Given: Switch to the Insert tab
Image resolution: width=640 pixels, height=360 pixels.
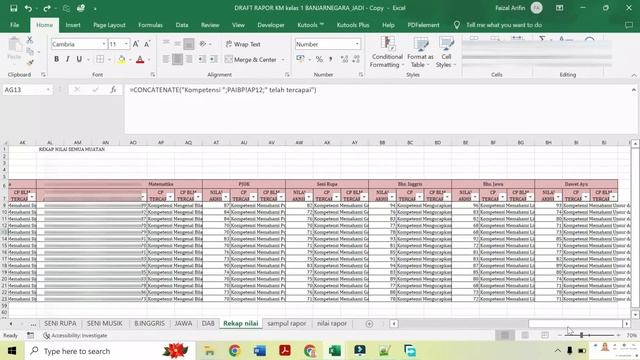Looking at the screenshot, I should (x=73, y=25).
